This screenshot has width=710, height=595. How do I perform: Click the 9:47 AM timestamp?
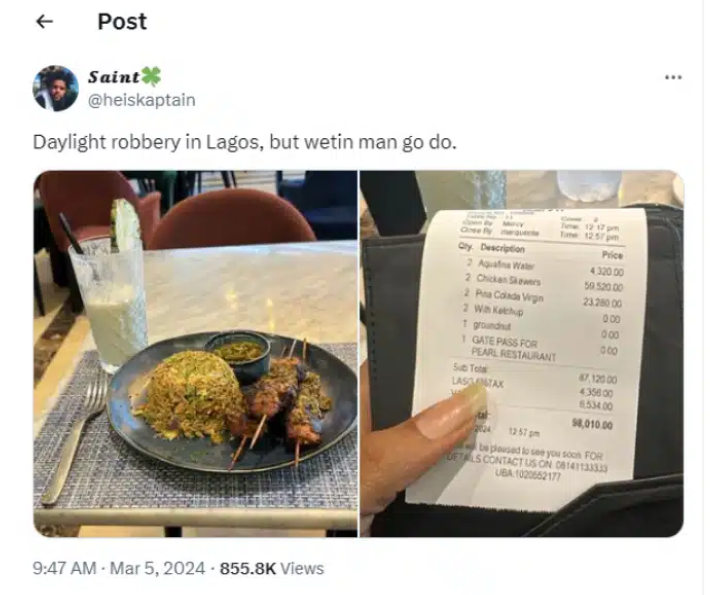coord(64,568)
